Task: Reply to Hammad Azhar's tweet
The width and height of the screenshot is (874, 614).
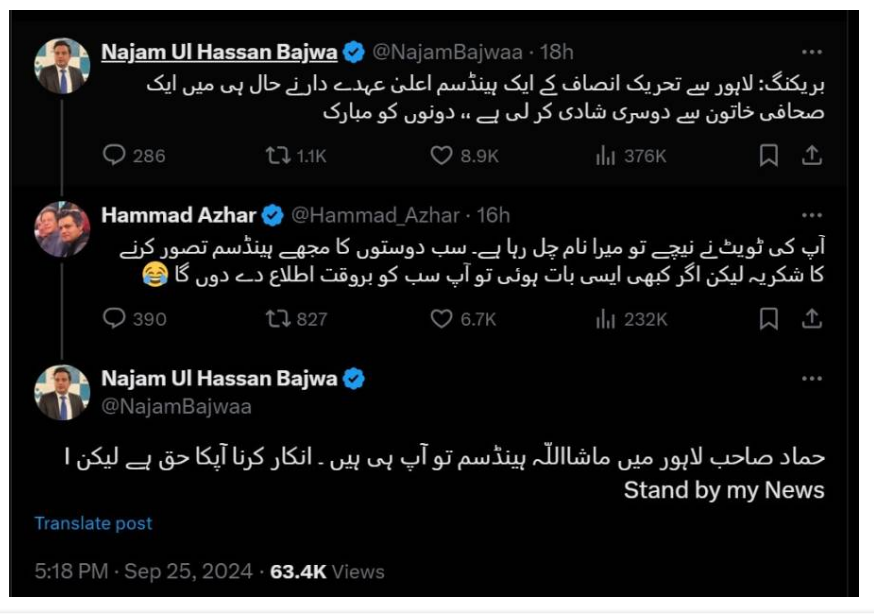Action: coord(116,319)
